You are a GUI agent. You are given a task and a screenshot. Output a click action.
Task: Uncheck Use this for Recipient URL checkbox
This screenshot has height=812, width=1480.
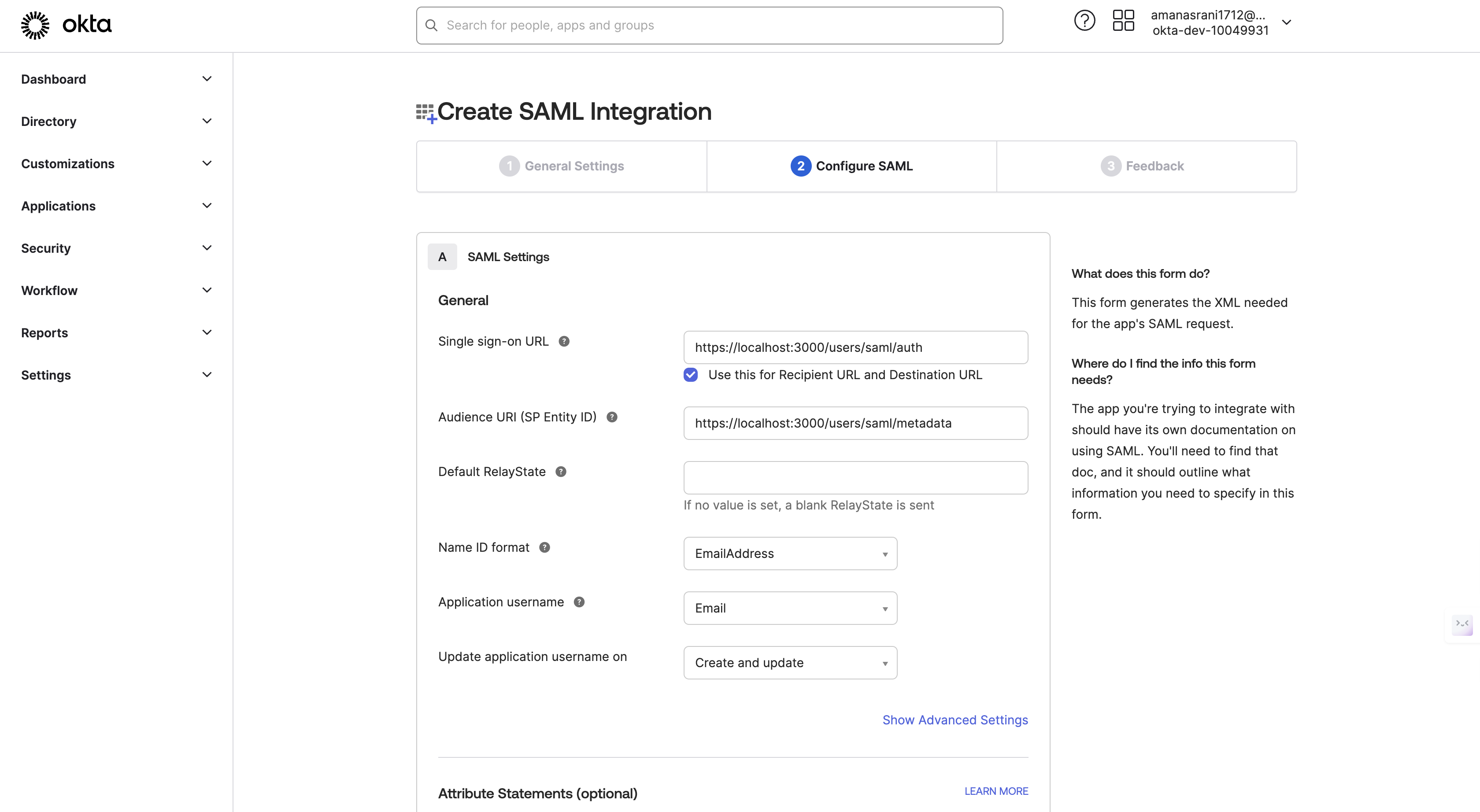pyautogui.click(x=691, y=375)
